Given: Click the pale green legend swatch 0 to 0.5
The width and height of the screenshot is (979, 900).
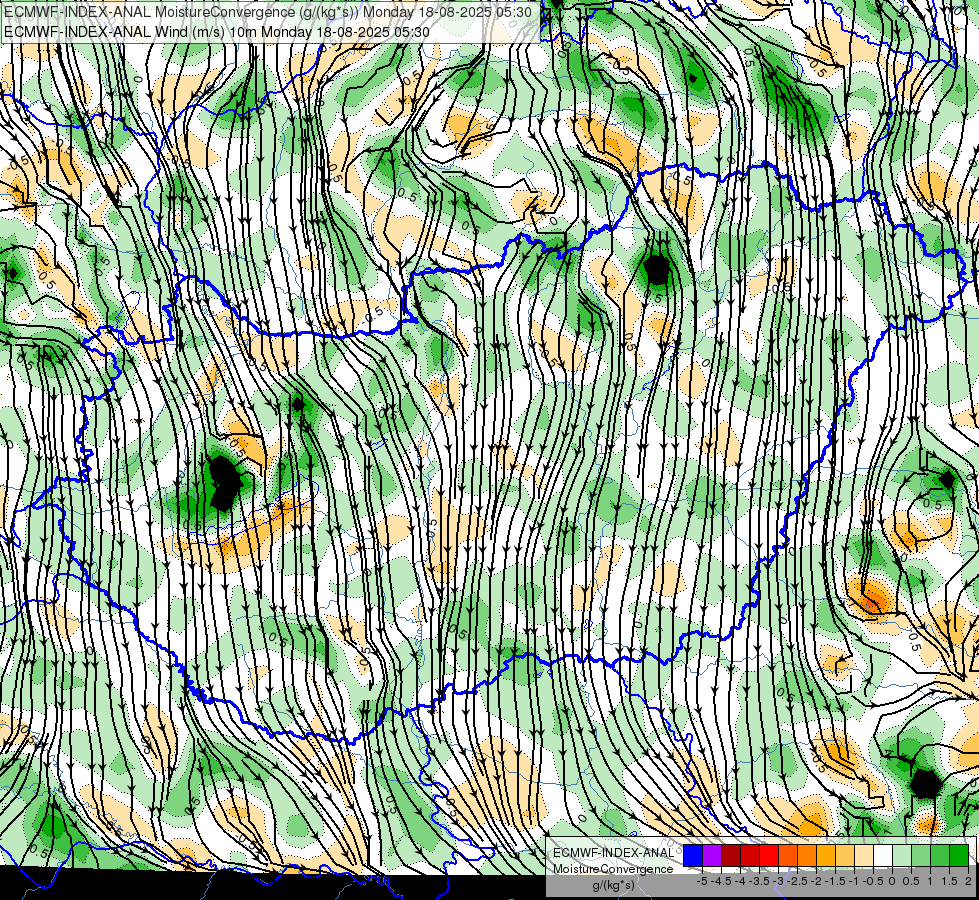Looking at the screenshot, I should tap(902, 855).
